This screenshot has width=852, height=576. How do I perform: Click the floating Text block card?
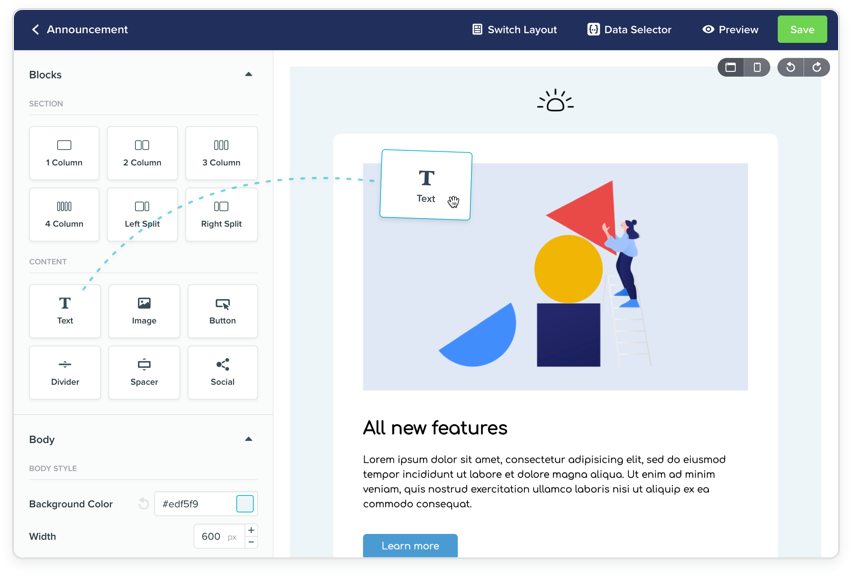(425, 185)
